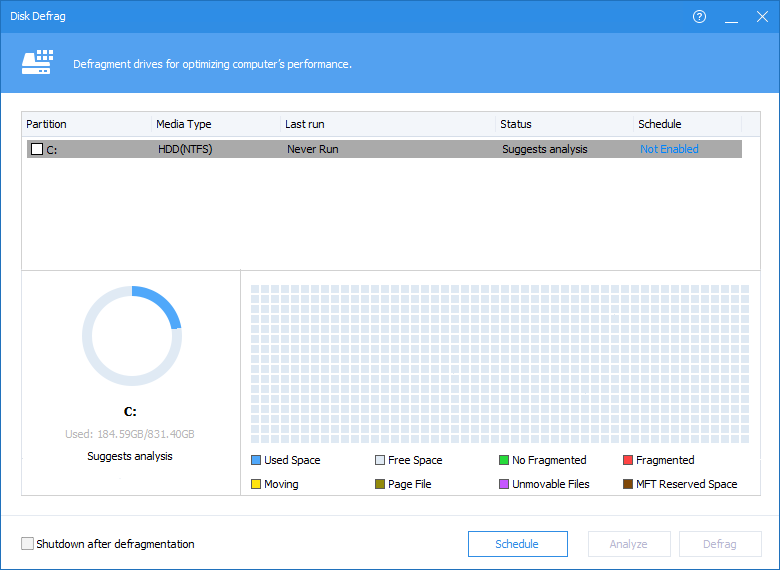
Task: Click the purple Unmovable Files legend swatch
Action: point(504,484)
